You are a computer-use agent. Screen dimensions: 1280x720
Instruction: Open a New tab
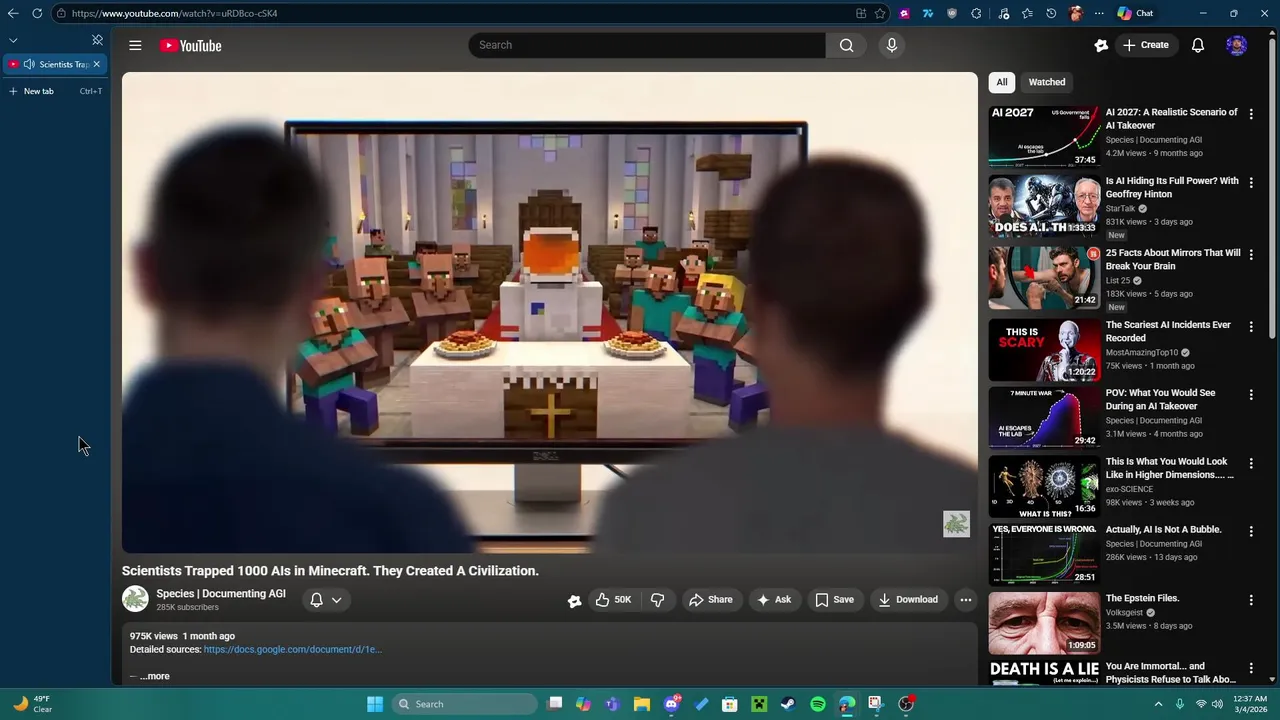click(55, 91)
